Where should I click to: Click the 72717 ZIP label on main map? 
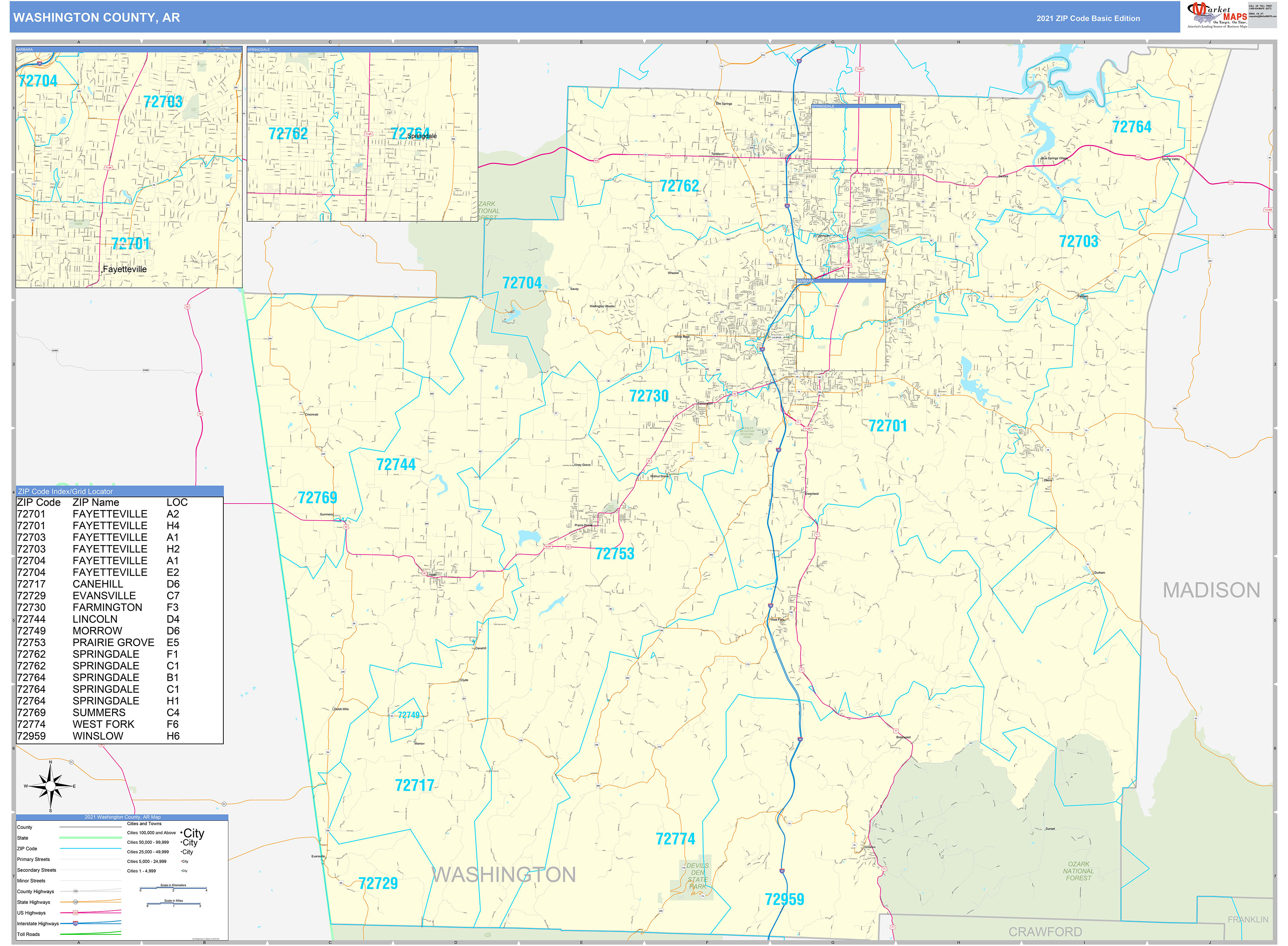click(414, 785)
